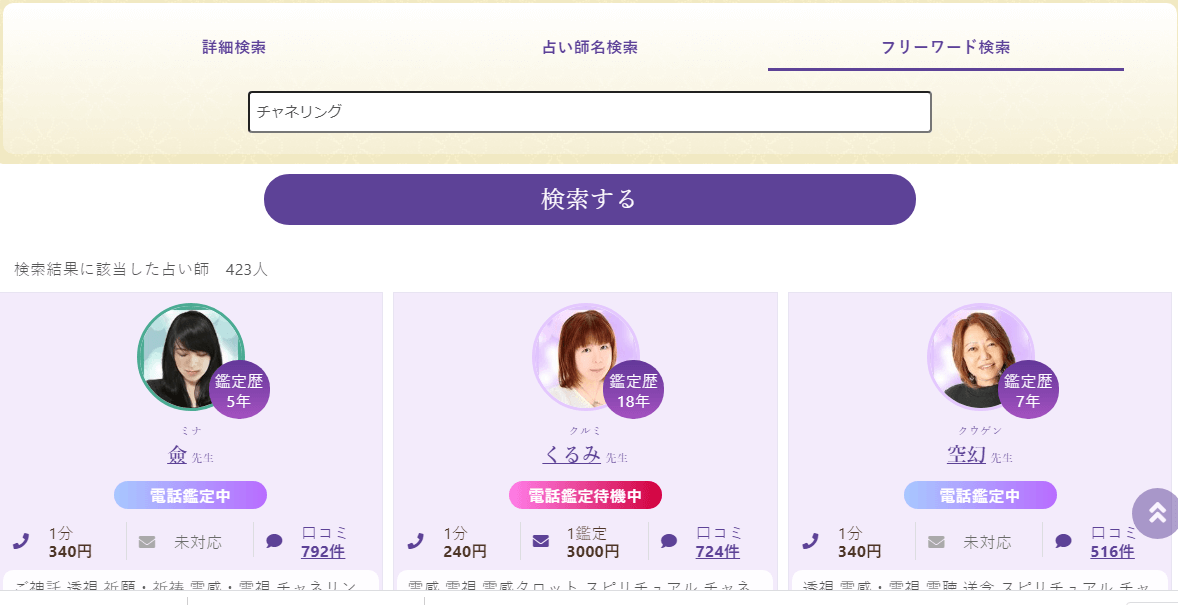Click the scroll-to-top double chevron button

tap(1156, 513)
